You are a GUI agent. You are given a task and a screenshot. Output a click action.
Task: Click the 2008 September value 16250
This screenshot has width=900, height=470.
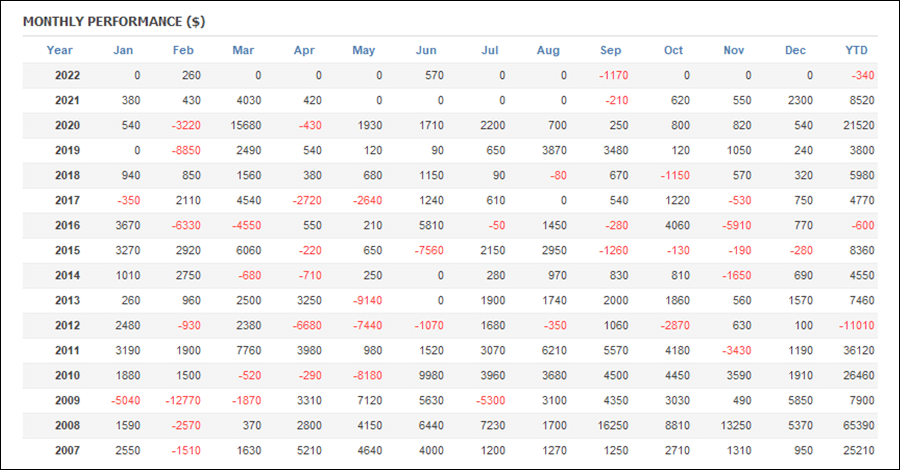[x=613, y=425]
